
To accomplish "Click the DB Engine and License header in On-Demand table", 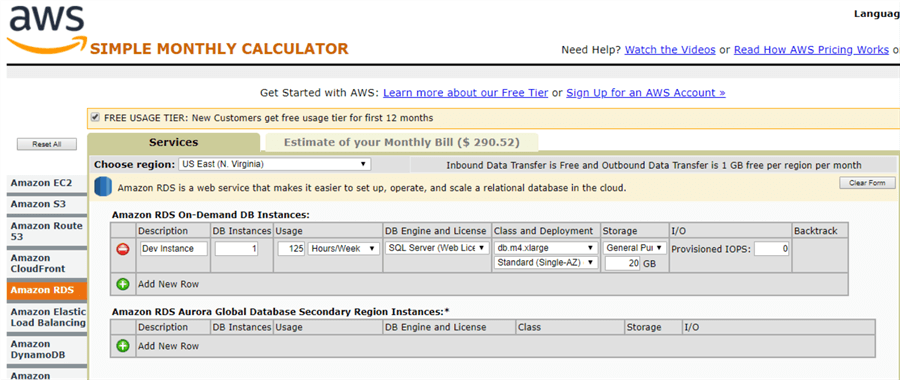I will pos(436,231).
